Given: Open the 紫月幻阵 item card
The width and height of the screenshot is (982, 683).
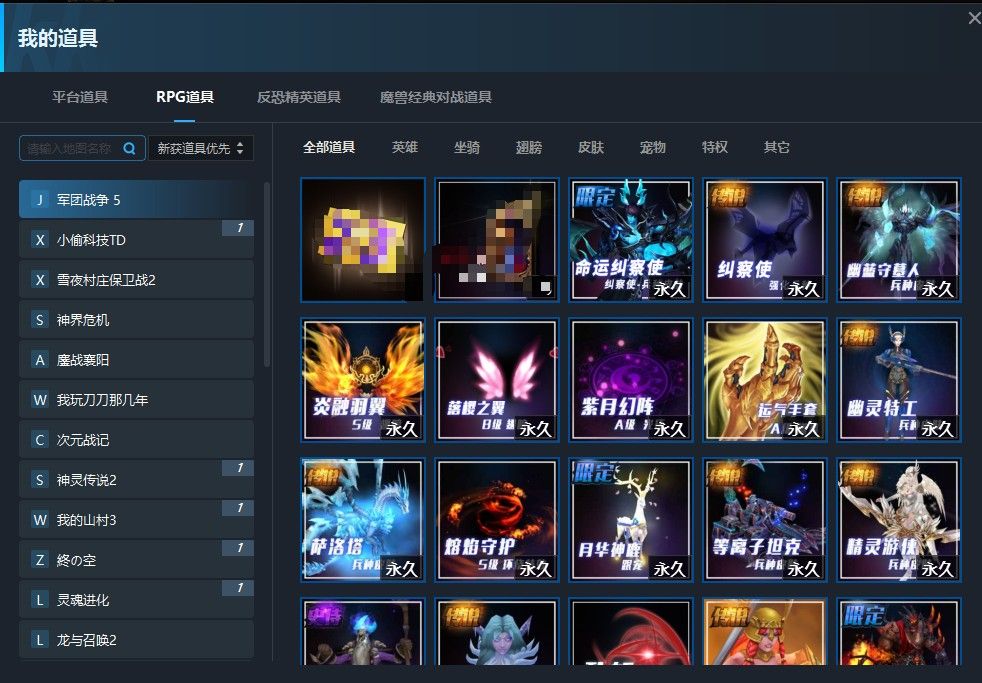Looking at the screenshot, I should pos(631,380).
